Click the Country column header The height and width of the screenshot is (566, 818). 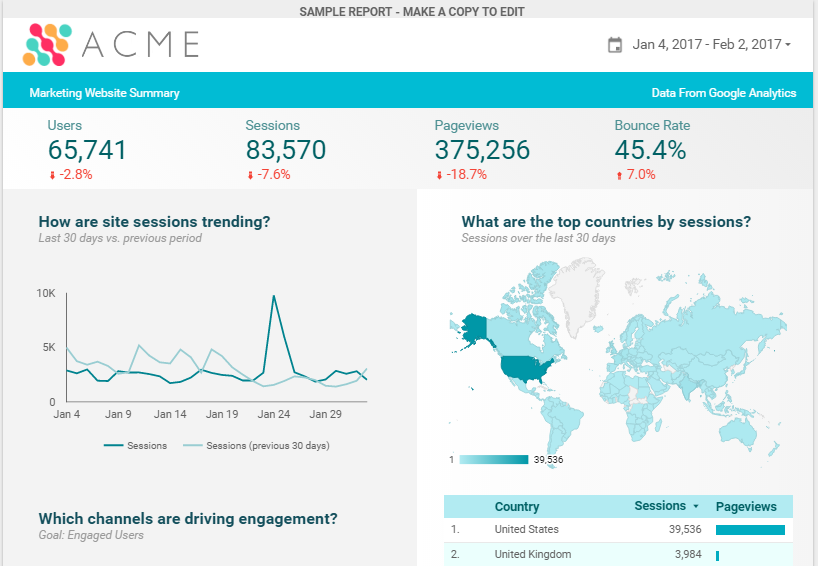click(x=517, y=507)
